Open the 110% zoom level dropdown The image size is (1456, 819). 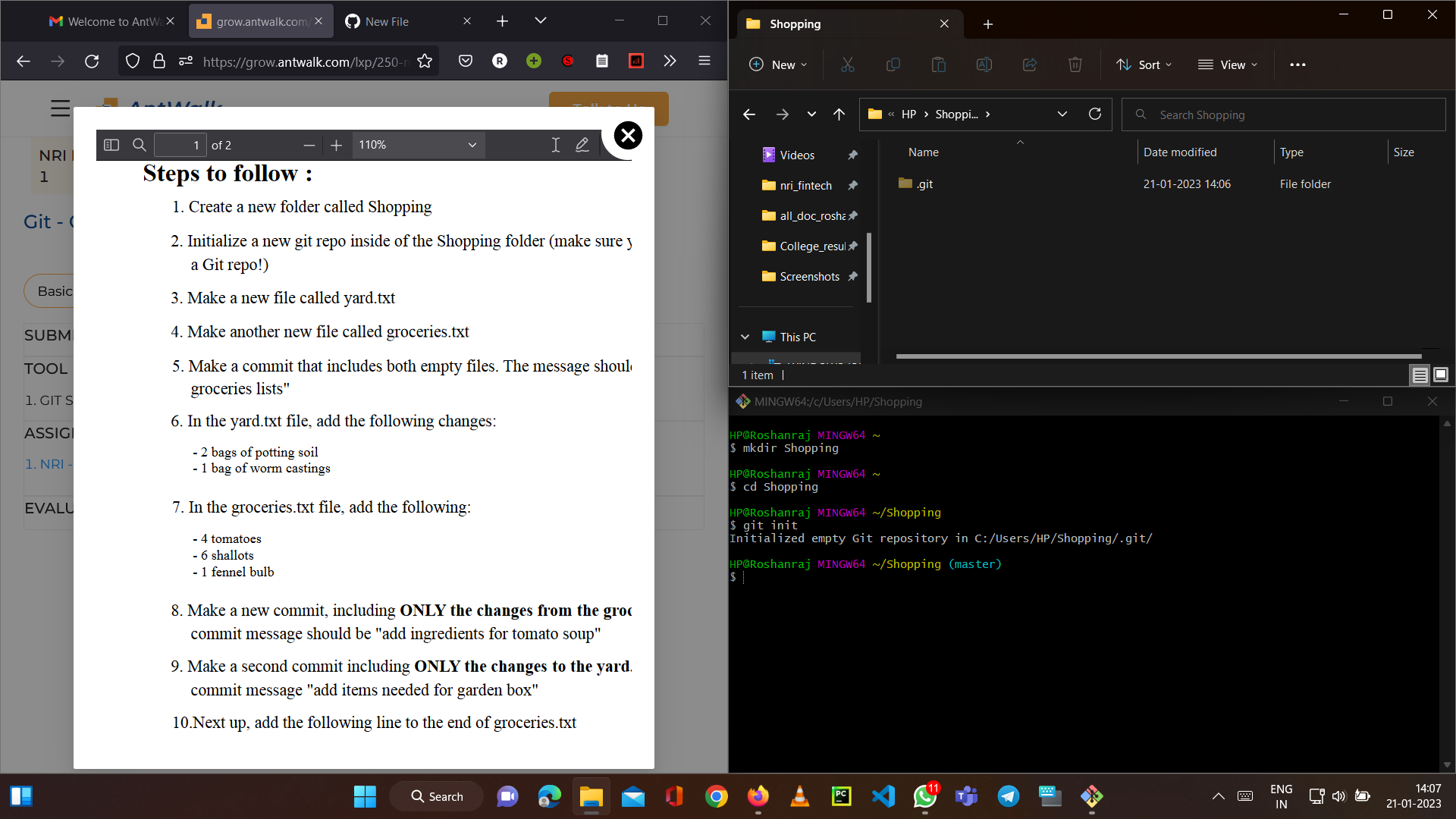(418, 144)
